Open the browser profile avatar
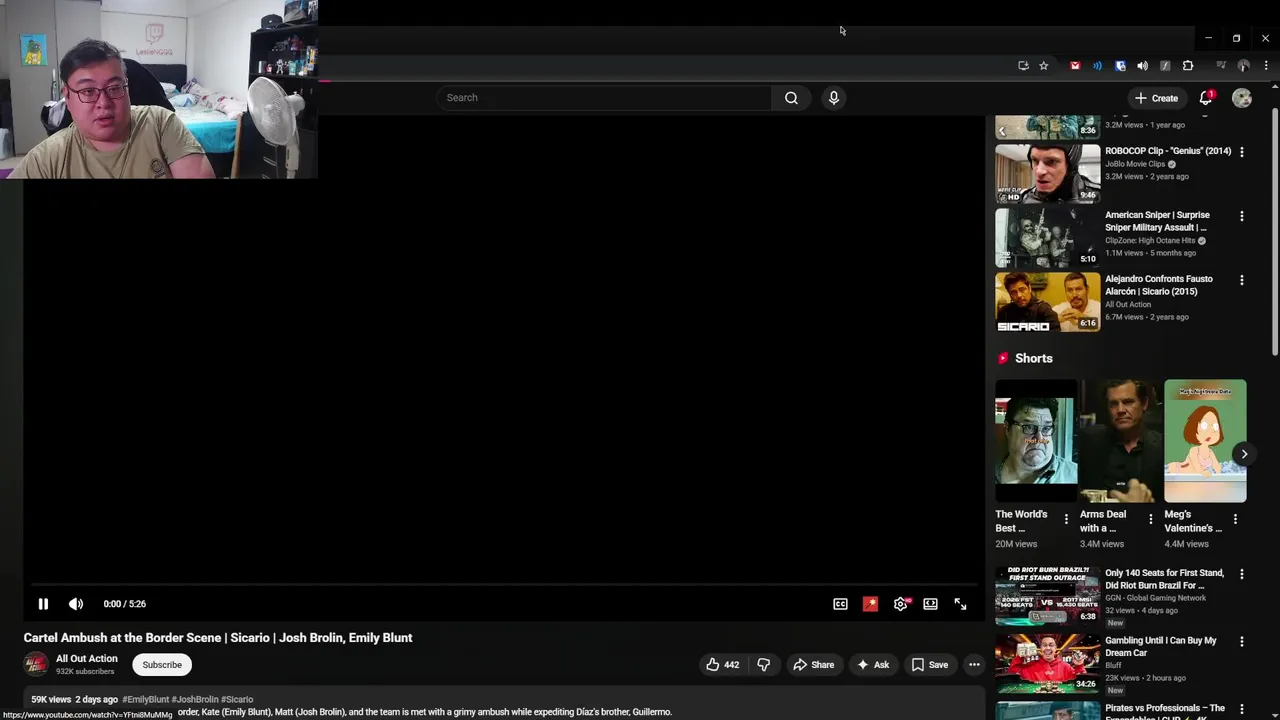1280x720 pixels. point(1244,66)
